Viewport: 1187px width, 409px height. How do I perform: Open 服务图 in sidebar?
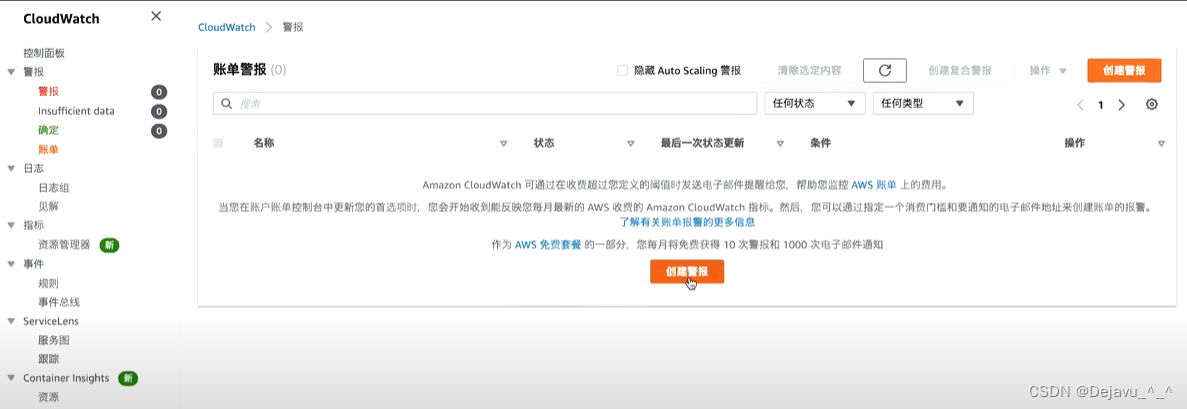coord(54,340)
